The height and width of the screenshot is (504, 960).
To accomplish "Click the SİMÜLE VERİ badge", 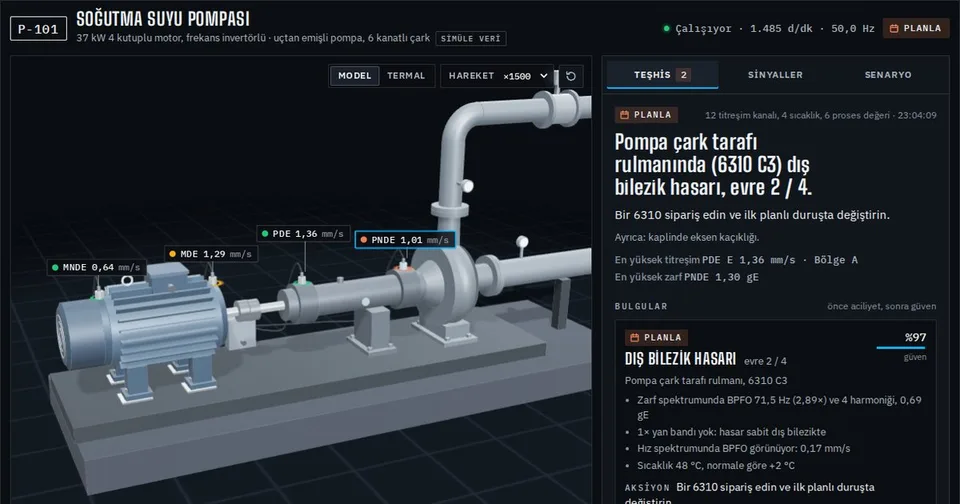I will point(471,39).
